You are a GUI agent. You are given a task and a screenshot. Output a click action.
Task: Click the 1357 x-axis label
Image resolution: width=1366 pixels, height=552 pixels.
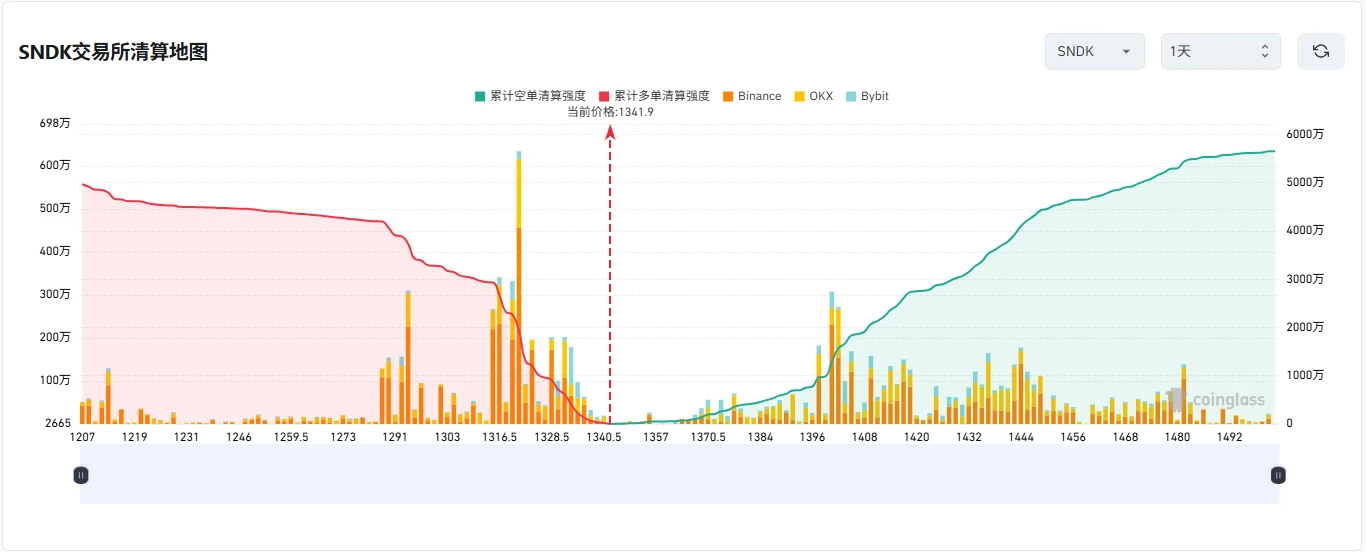pyautogui.click(x=656, y=437)
